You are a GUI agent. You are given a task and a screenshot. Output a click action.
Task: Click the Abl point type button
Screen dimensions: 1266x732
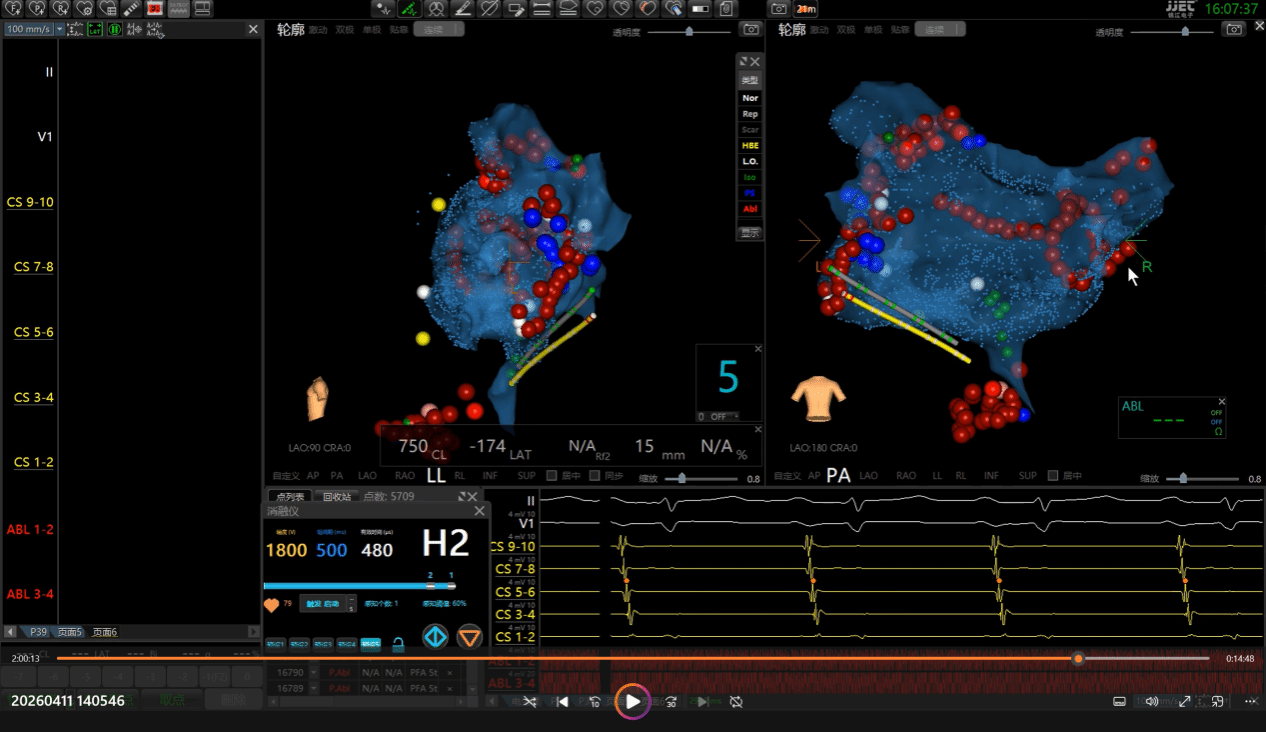(750, 208)
